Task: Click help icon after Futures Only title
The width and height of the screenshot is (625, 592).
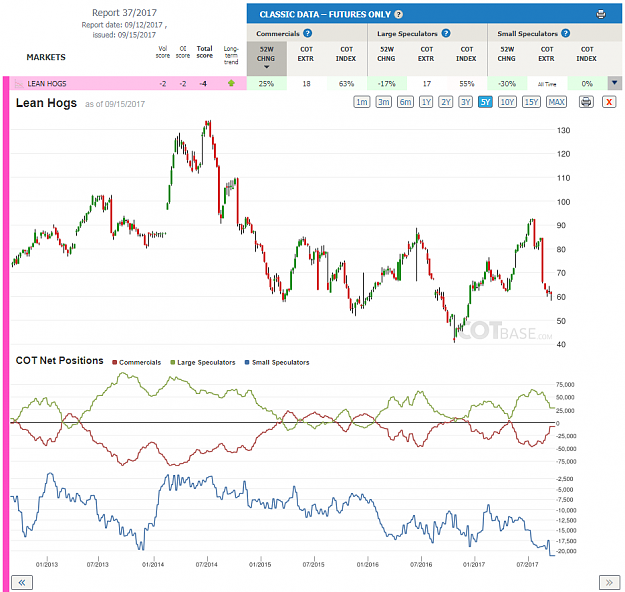Action: [x=398, y=14]
